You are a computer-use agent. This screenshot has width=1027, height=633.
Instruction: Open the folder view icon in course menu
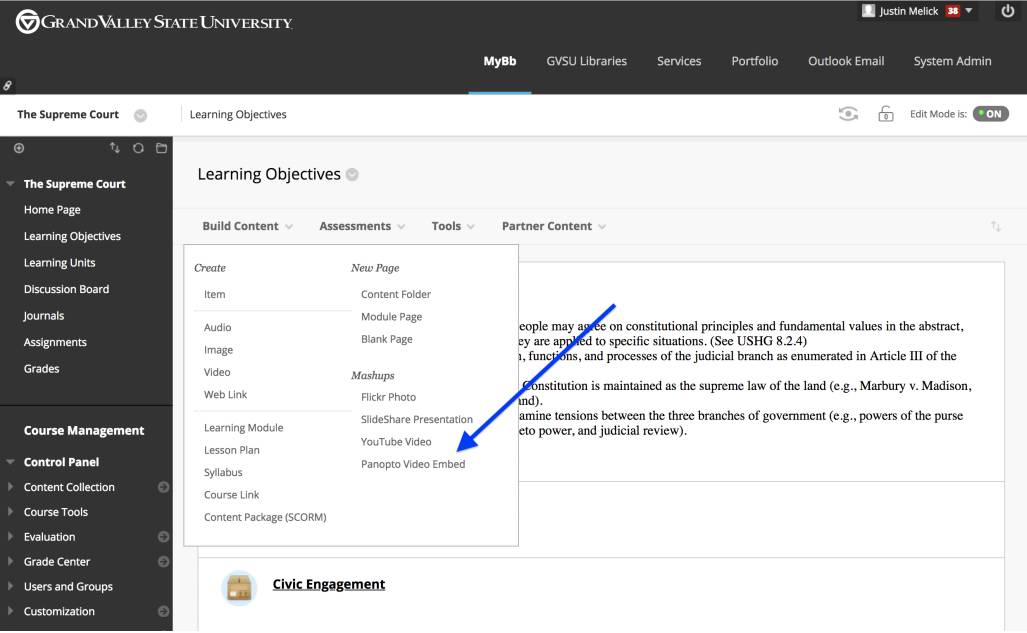161,148
